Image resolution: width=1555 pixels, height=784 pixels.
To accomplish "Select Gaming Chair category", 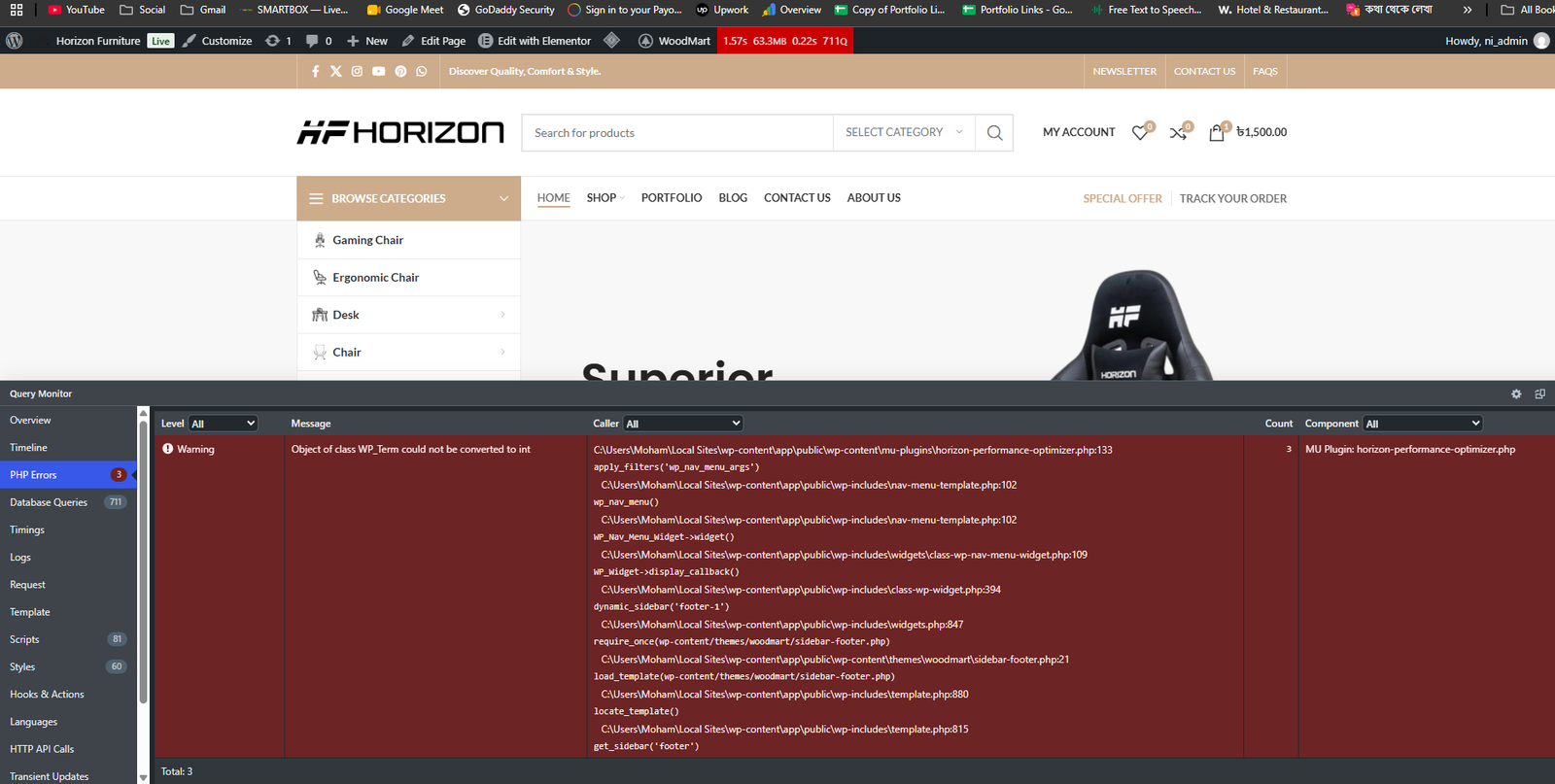I will tap(408, 240).
